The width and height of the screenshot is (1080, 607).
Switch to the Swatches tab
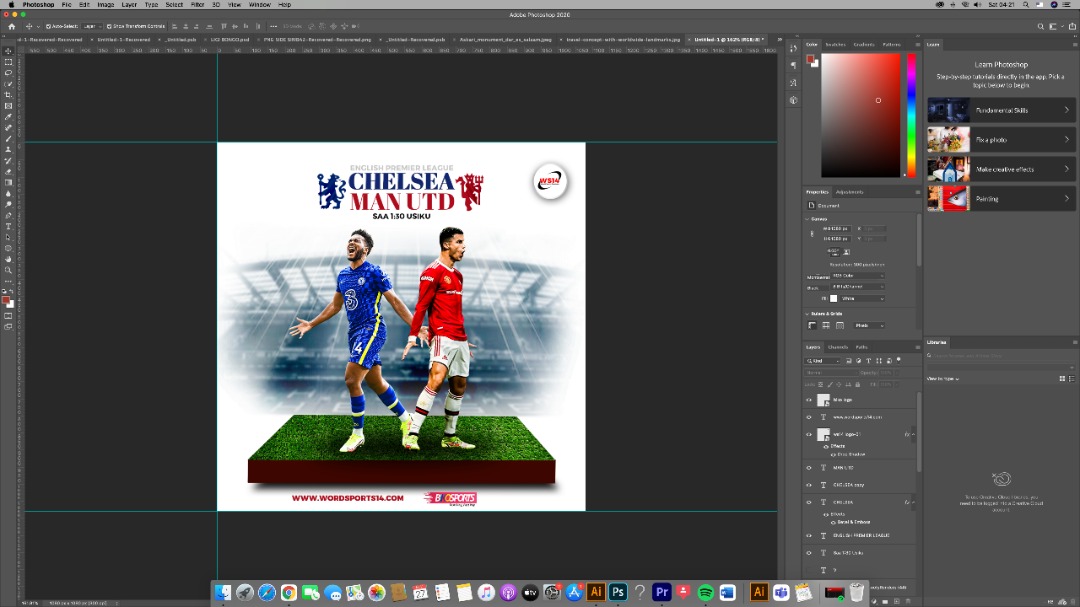point(835,45)
